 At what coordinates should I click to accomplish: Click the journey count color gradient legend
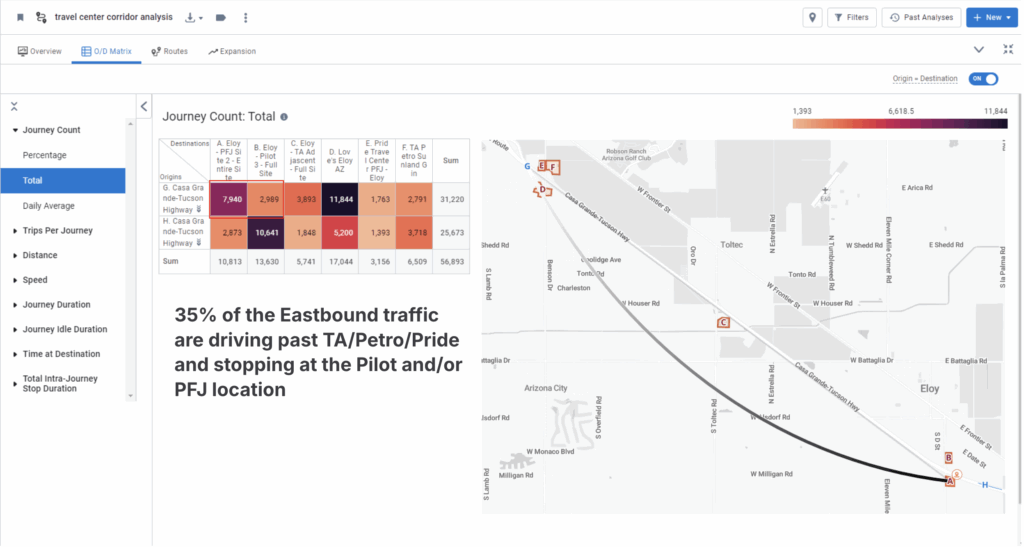click(x=899, y=124)
